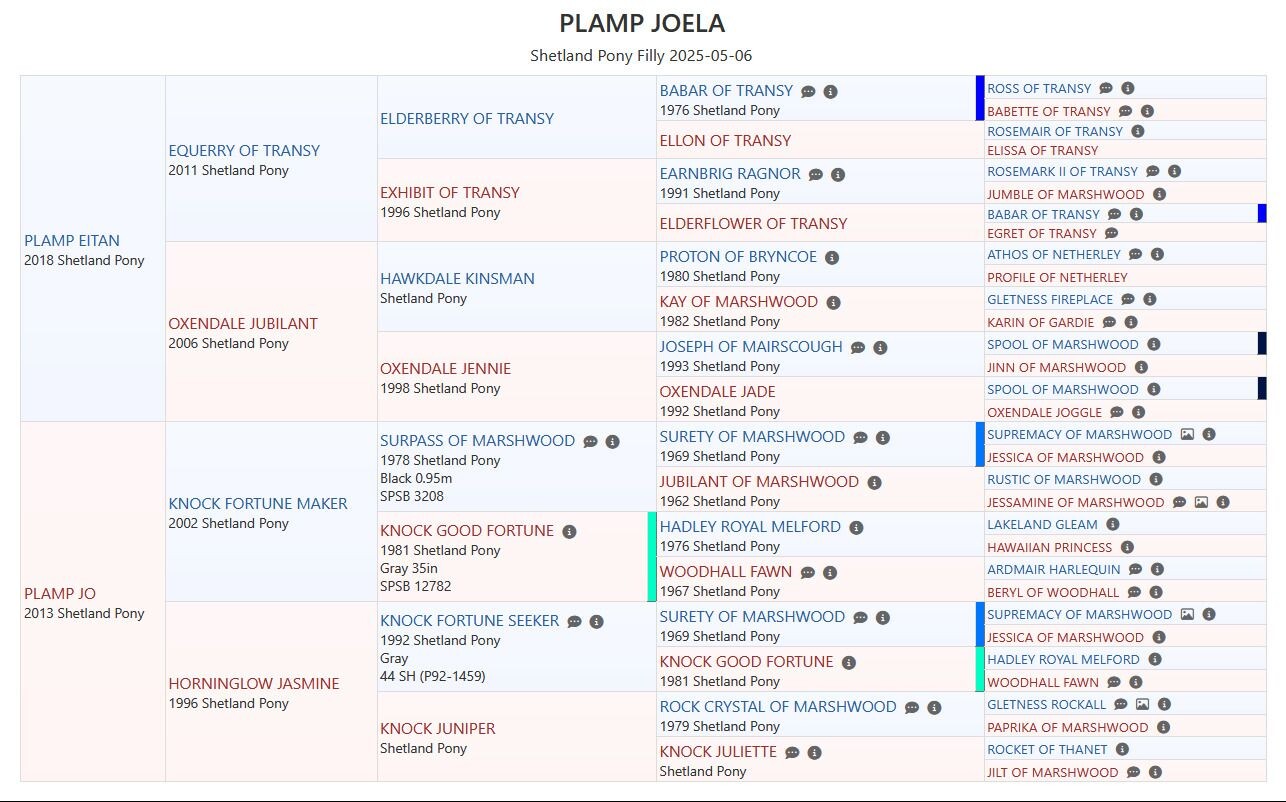
Task: Show info for JUBILANT OF MARSHWOOD
Action: (874, 482)
